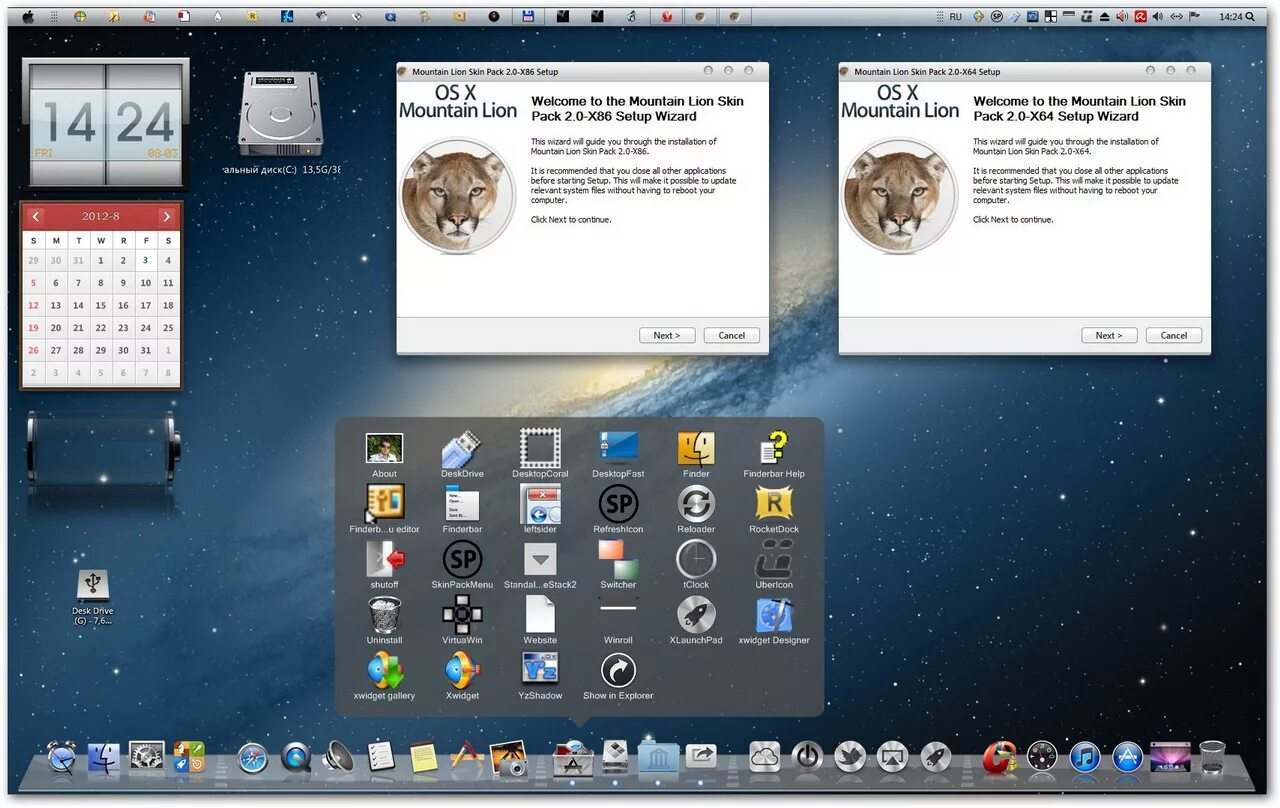1280x808 pixels.
Task: Open iTunes music note in the dock
Action: pos(1085,757)
